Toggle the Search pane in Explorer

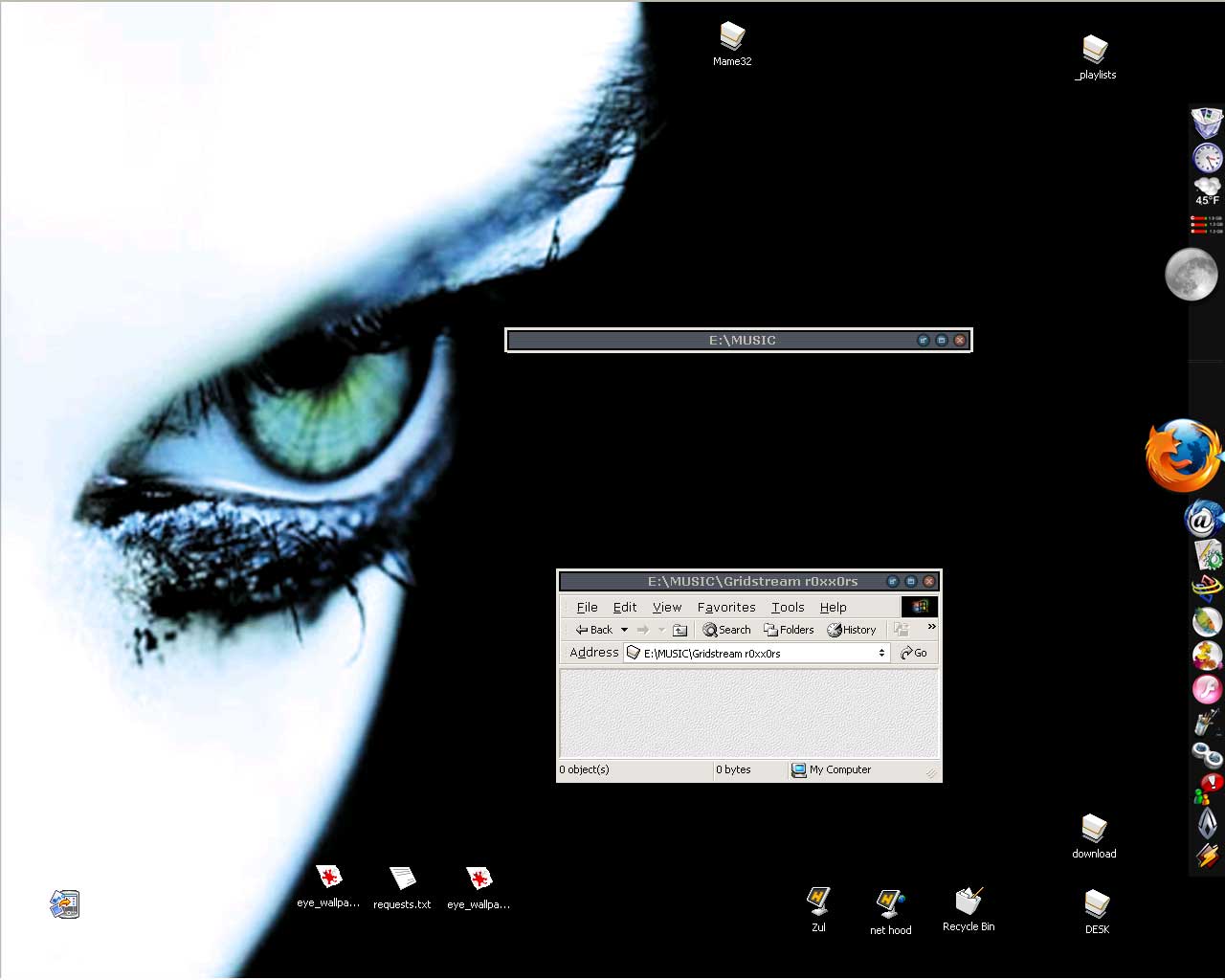coord(726,630)
